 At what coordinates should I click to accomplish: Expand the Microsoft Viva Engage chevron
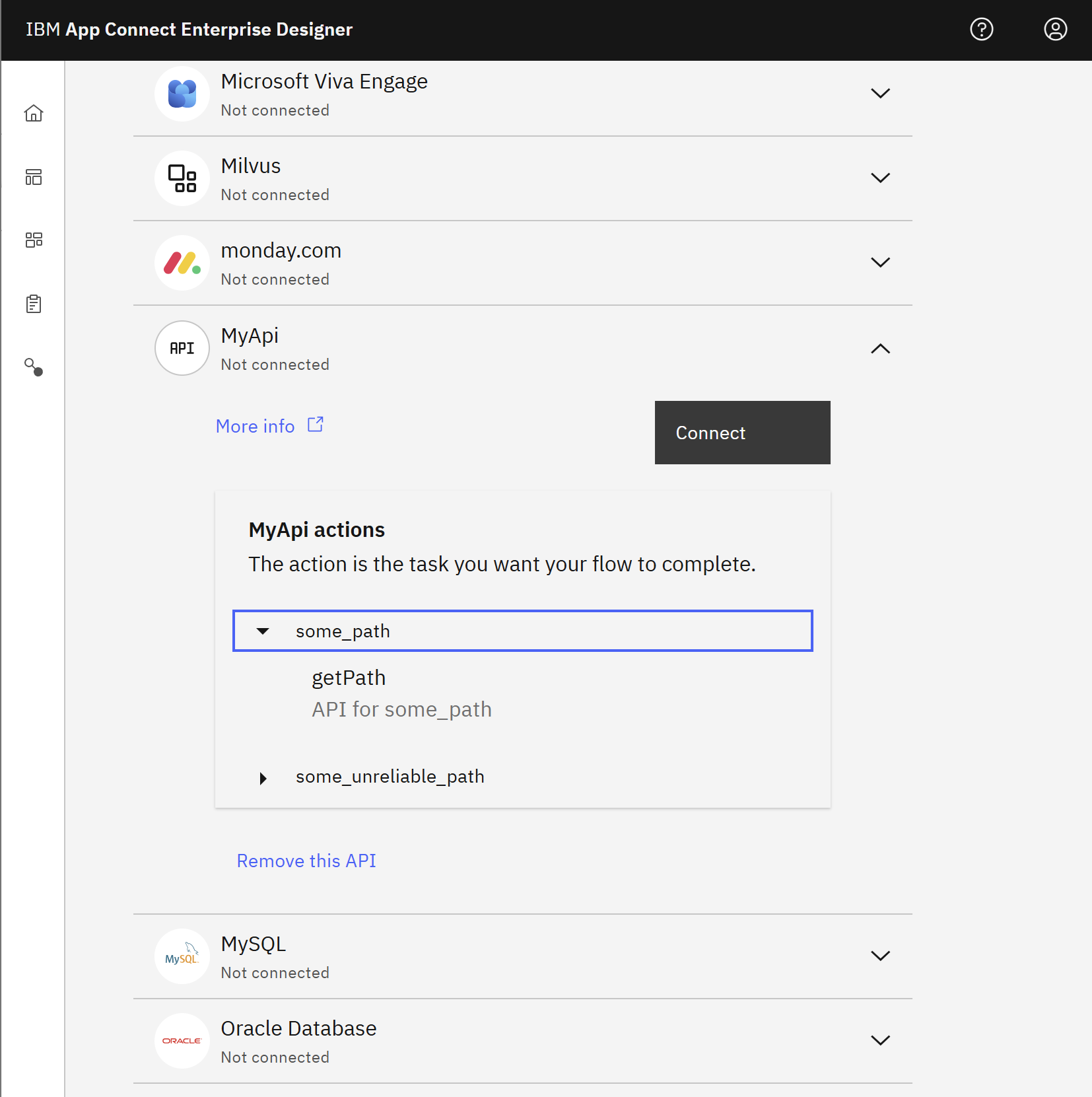click(x=880, y=93)
